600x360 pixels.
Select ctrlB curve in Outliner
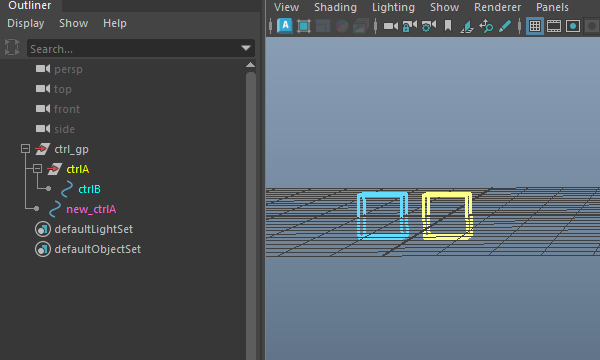pos(89,189)
